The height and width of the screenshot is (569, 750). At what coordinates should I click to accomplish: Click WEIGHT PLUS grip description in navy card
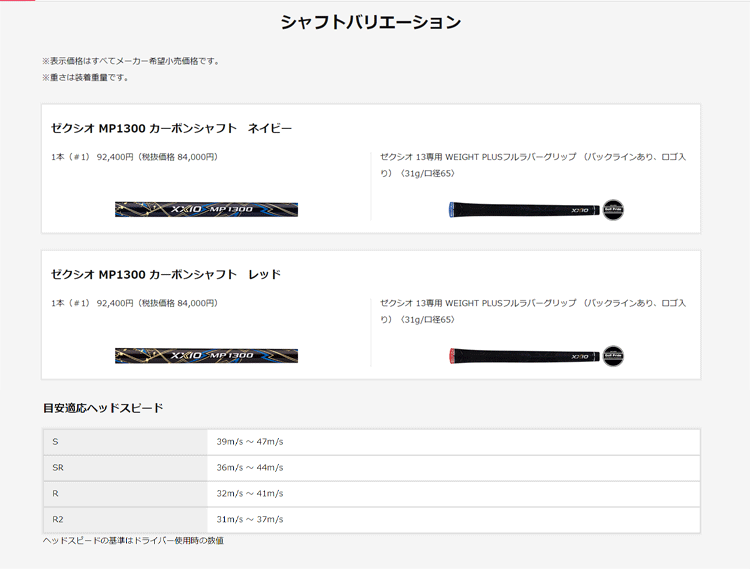tap(533, 165)
